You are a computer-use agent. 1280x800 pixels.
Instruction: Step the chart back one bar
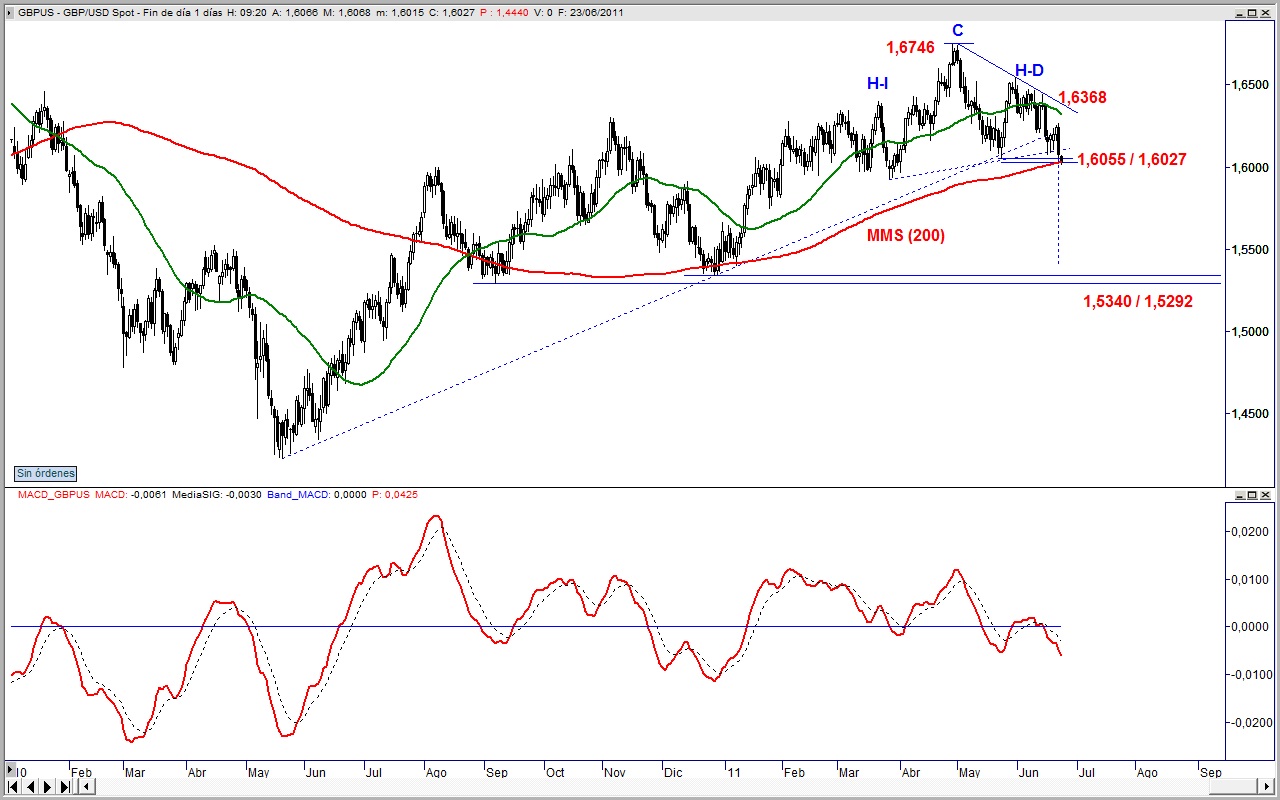[x=30, y=786]
